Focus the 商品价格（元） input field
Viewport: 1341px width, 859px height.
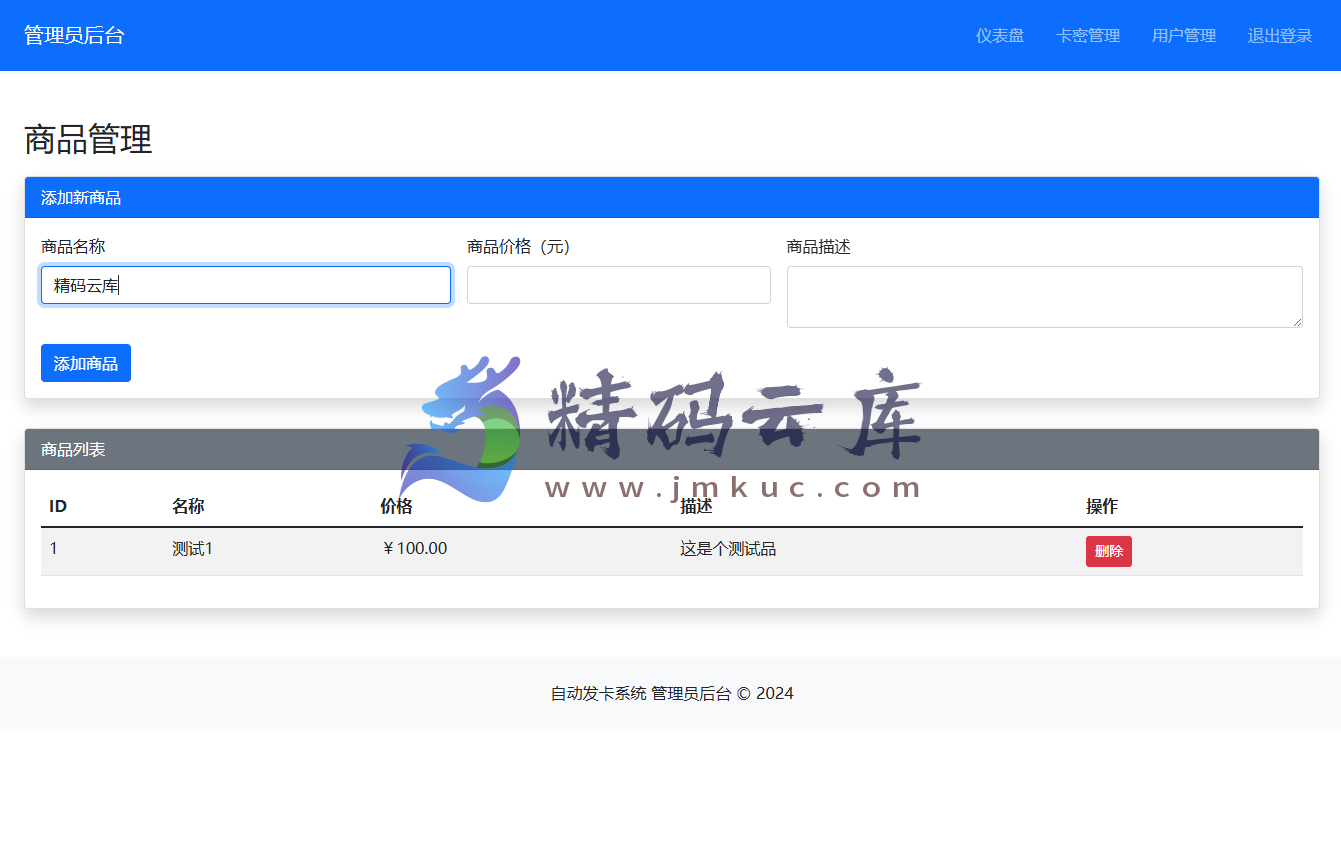[x=619, y=285]
